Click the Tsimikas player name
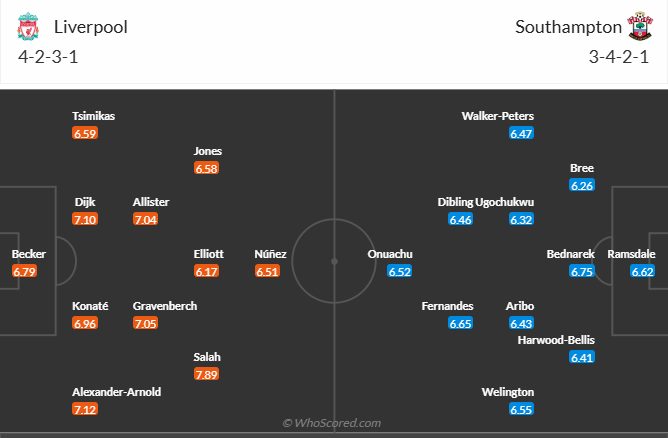This screenshot has width=668, height=438. [x=93, y=116]
